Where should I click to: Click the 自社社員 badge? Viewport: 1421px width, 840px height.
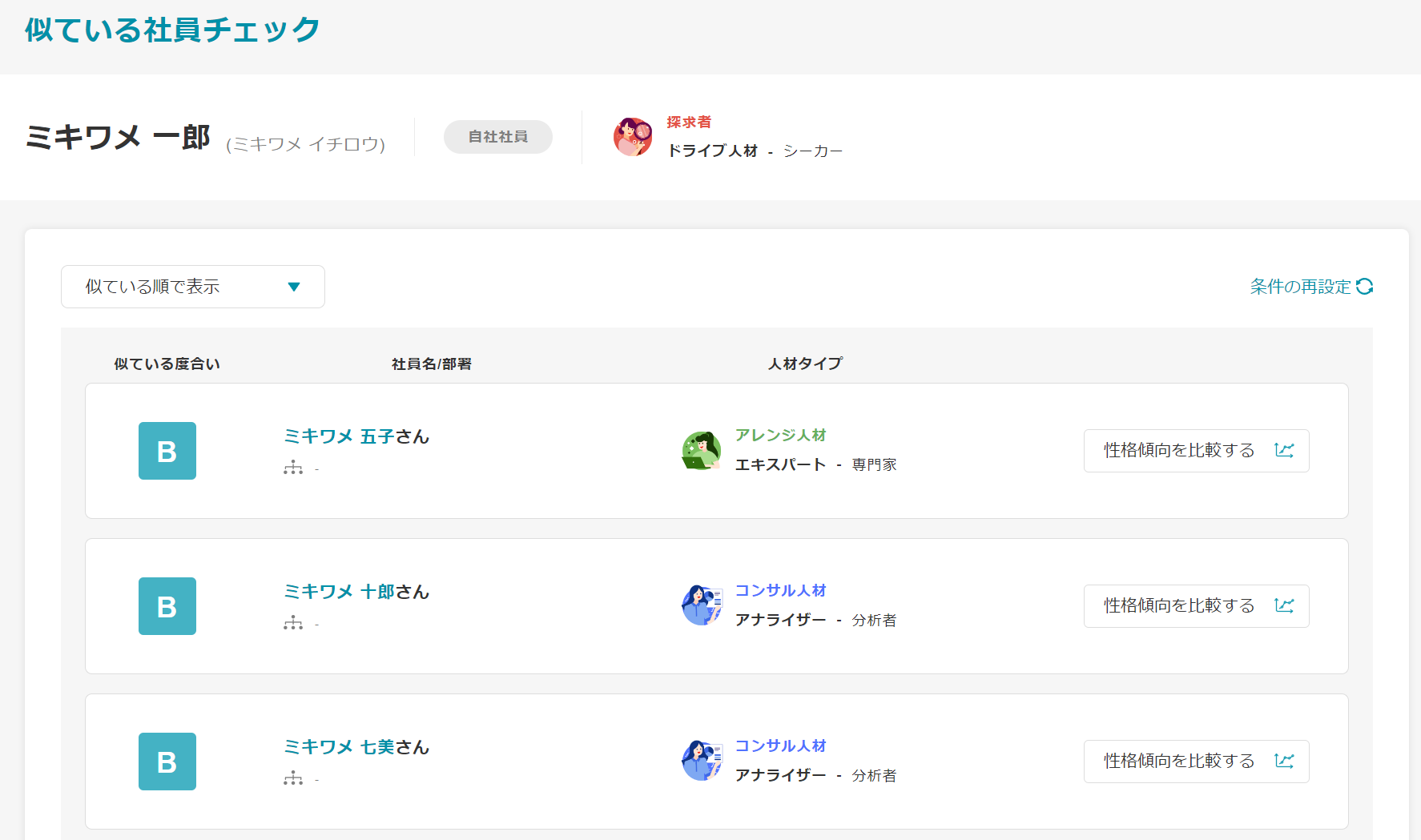[497, 137]
